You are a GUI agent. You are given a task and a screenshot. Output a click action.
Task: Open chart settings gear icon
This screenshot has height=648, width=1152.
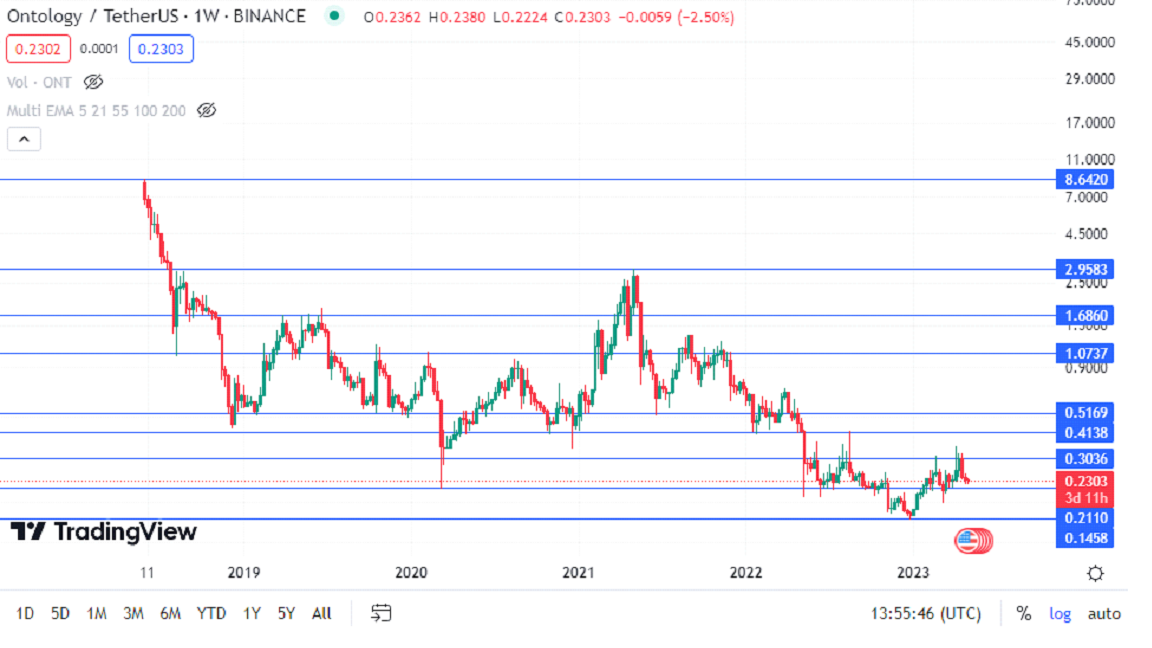pos(1095,573)
